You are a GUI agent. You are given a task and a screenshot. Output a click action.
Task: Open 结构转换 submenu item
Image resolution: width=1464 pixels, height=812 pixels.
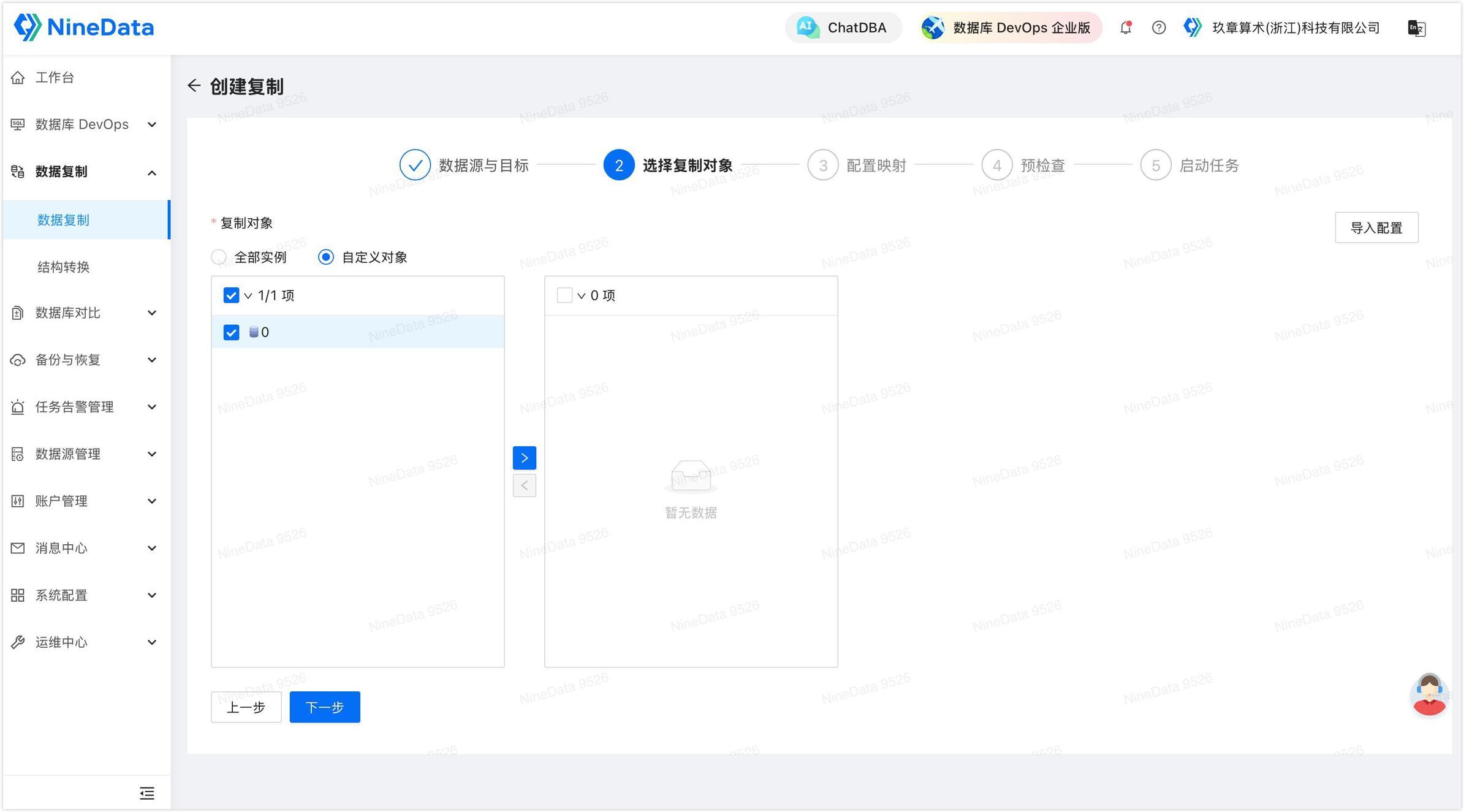pos(86,267)
